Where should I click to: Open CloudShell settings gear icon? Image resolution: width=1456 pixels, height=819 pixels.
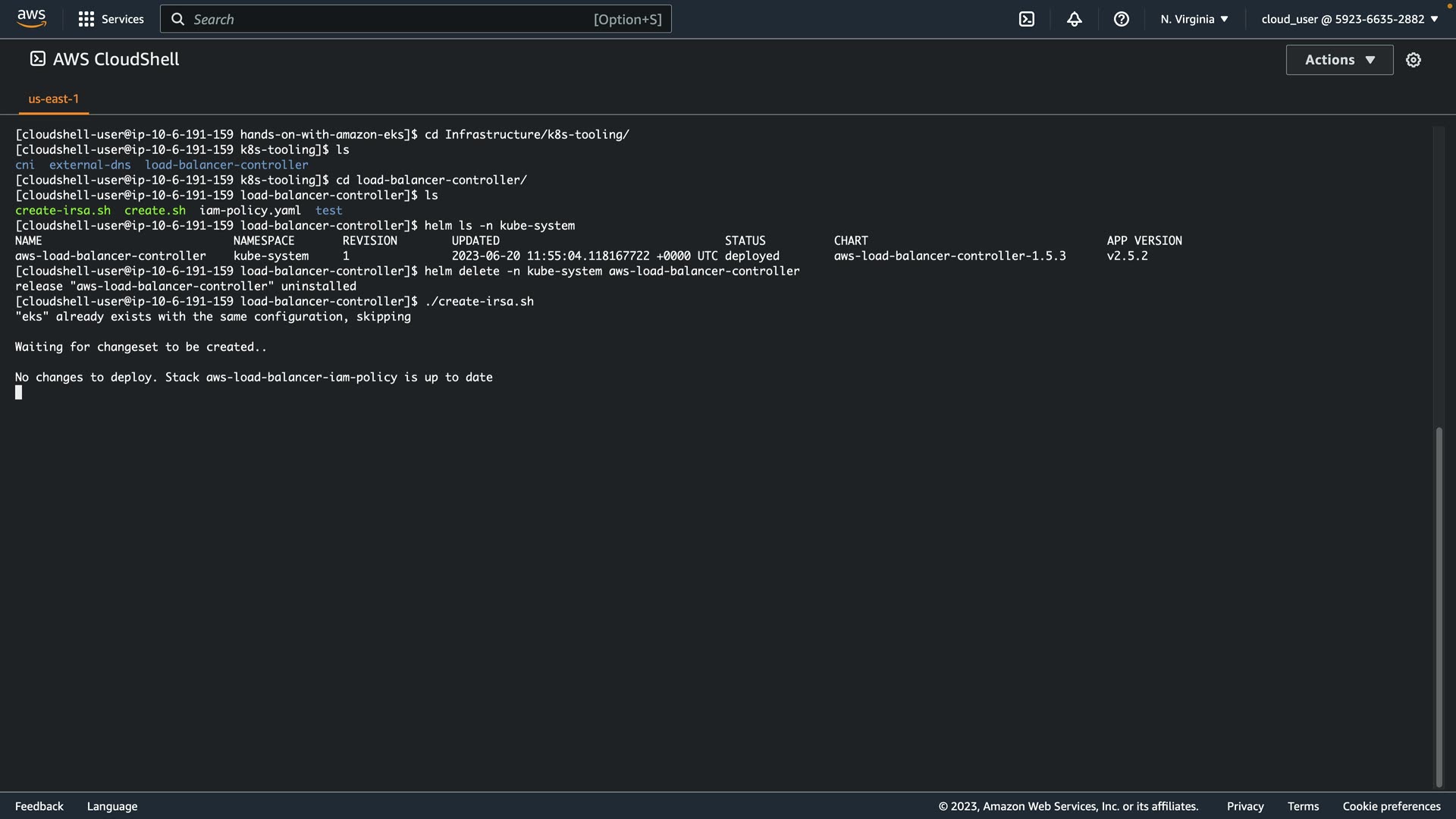point(1414,60)
